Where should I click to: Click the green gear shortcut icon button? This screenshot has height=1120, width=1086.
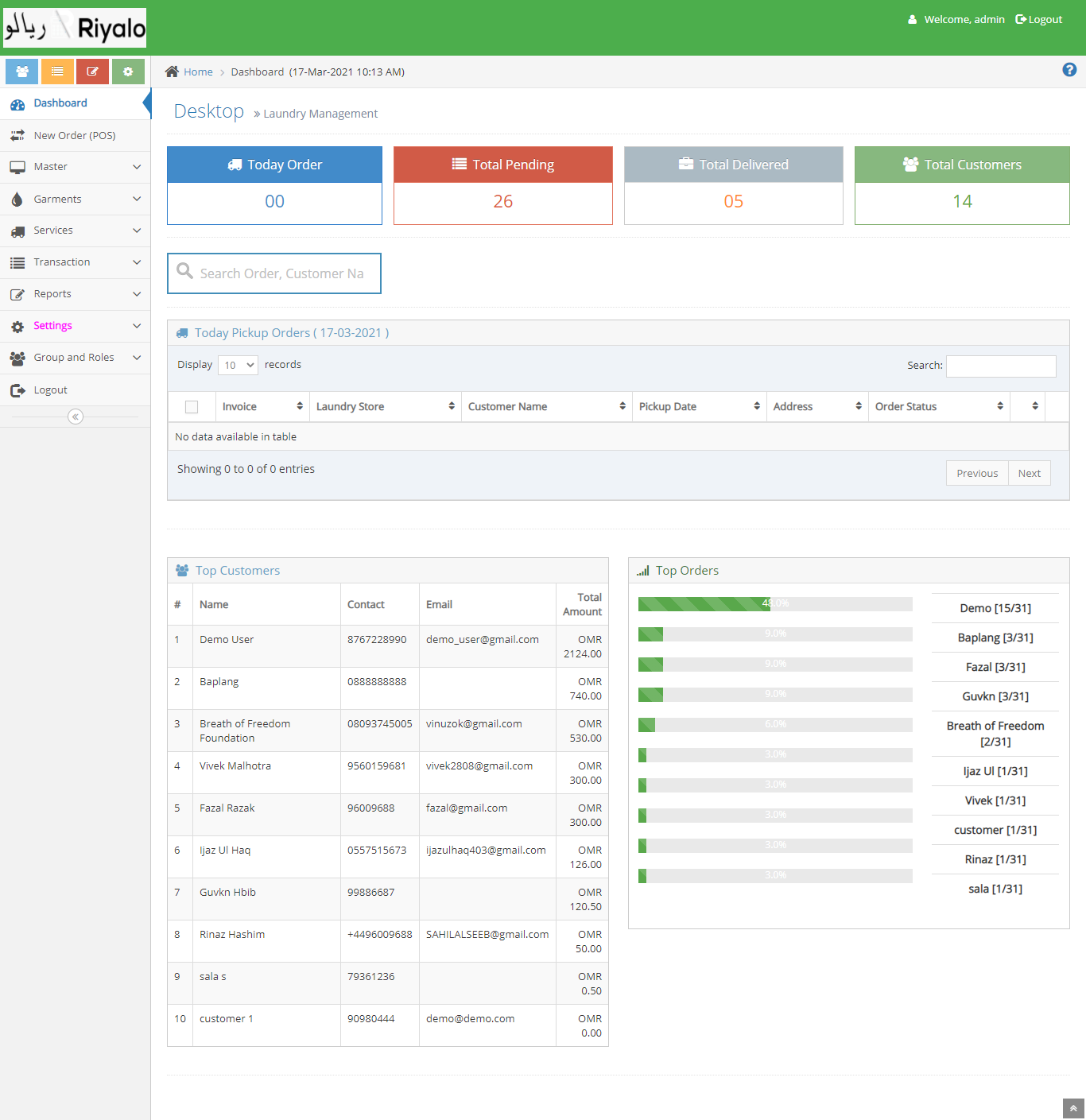click(x=128, y=72)
